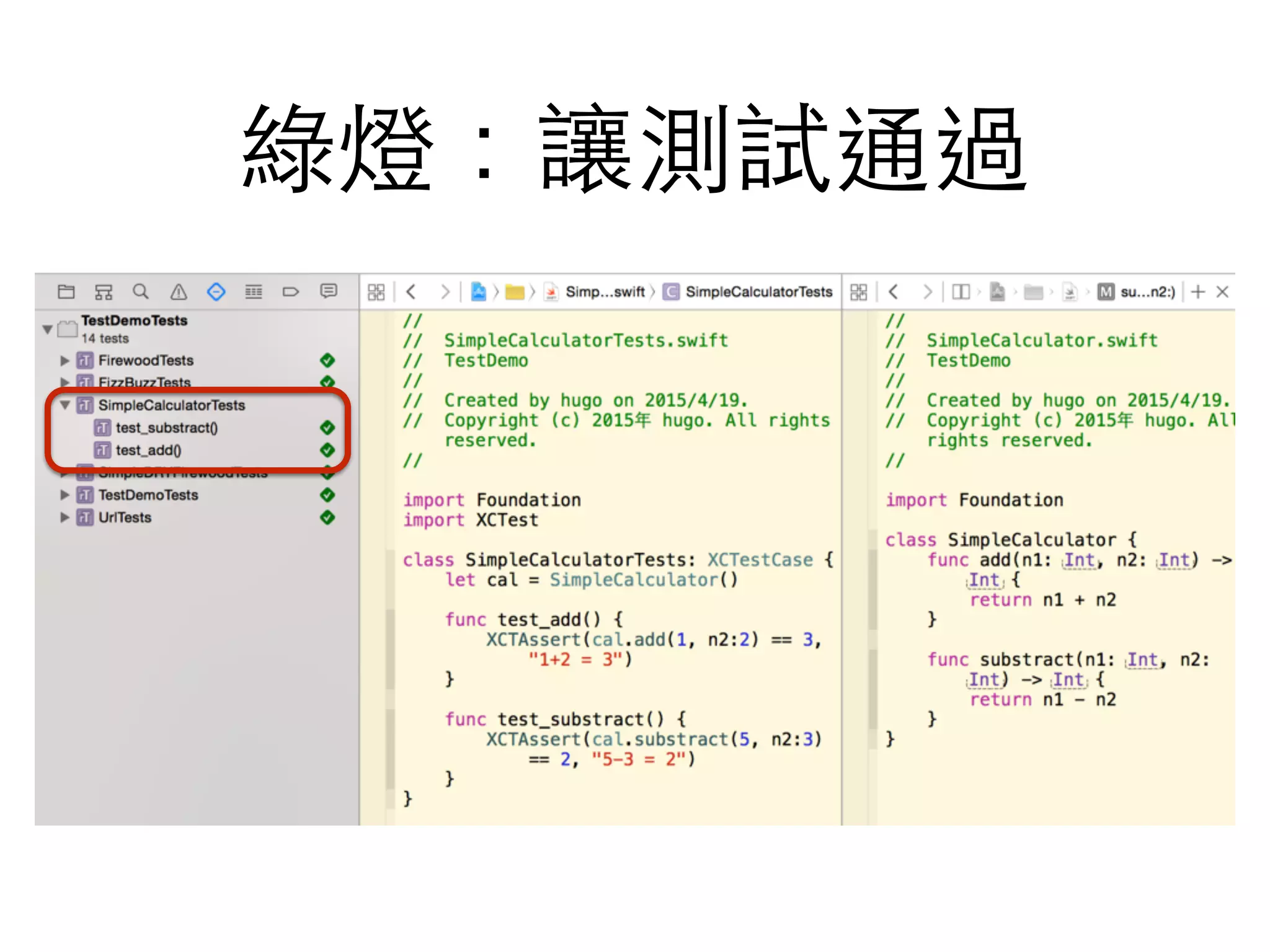The image size is (1270, 952).
Task: Click related items grid icon in left editor
Action: tap(376, 292)
